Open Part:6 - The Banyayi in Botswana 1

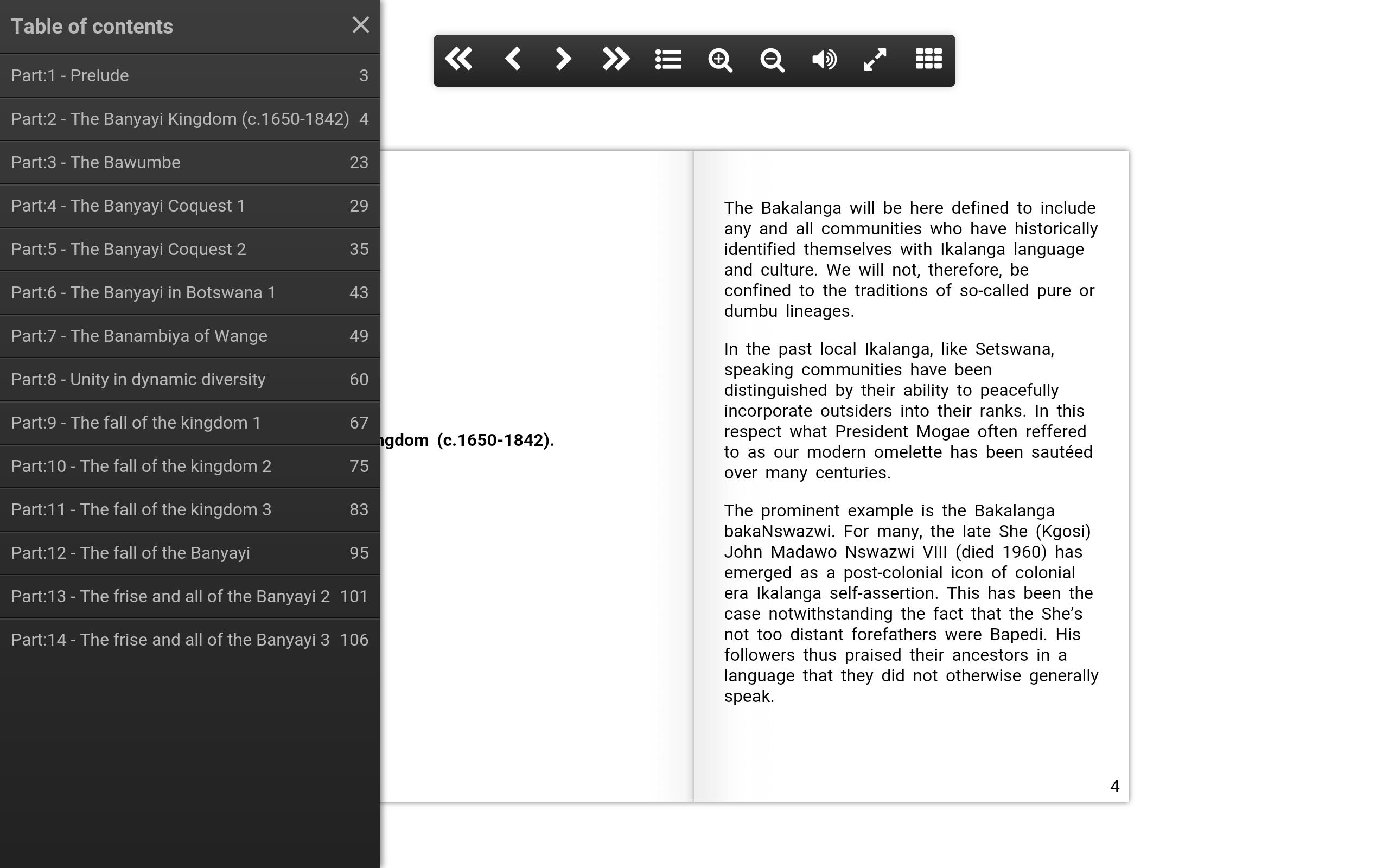coord(189,293)
